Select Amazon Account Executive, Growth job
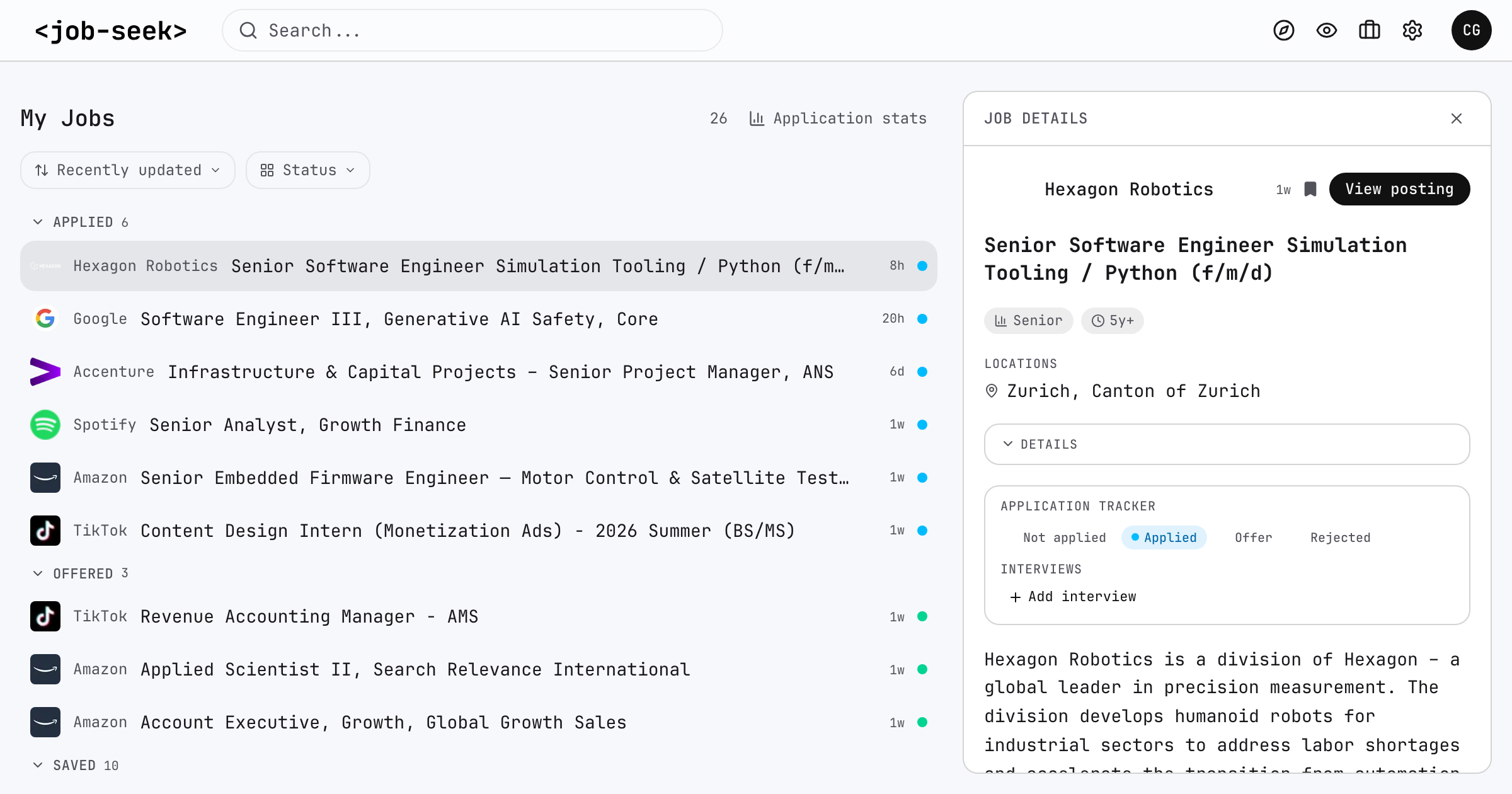The height and width of the screenshot is (794, 1512). [x=479, y=722]
